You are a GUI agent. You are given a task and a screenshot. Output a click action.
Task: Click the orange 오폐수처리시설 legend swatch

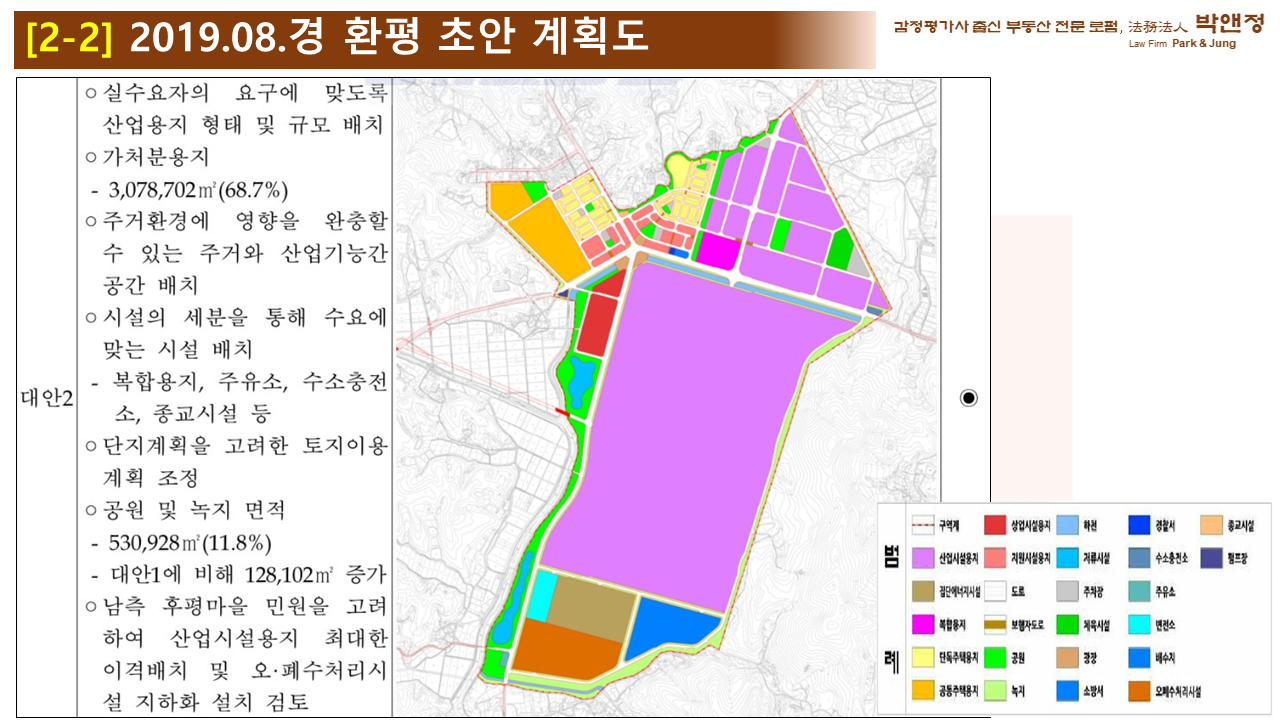(1141, 691)
